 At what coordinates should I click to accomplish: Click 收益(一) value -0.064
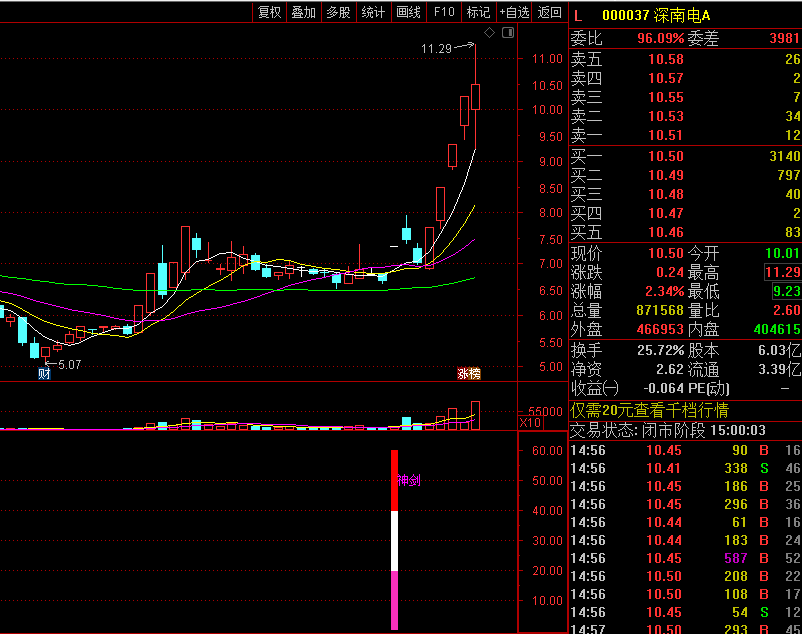click(x=663, y=389)
